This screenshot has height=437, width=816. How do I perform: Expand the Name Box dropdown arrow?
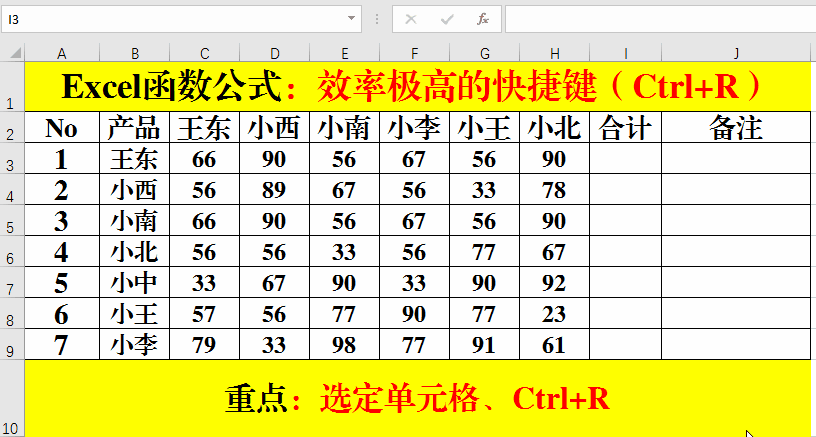(x=351, y=19)
